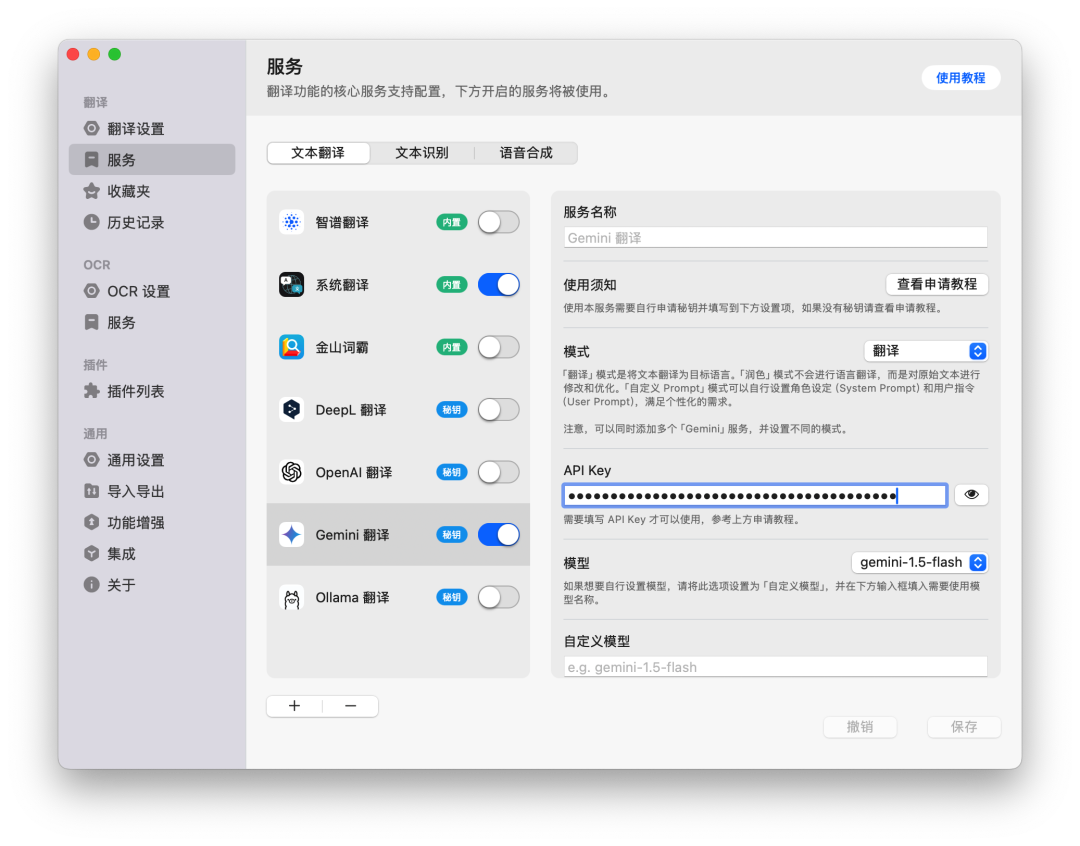1080x846 pixels.
Task: Switch to the 文本识别 tab
Action: [421, 153]
